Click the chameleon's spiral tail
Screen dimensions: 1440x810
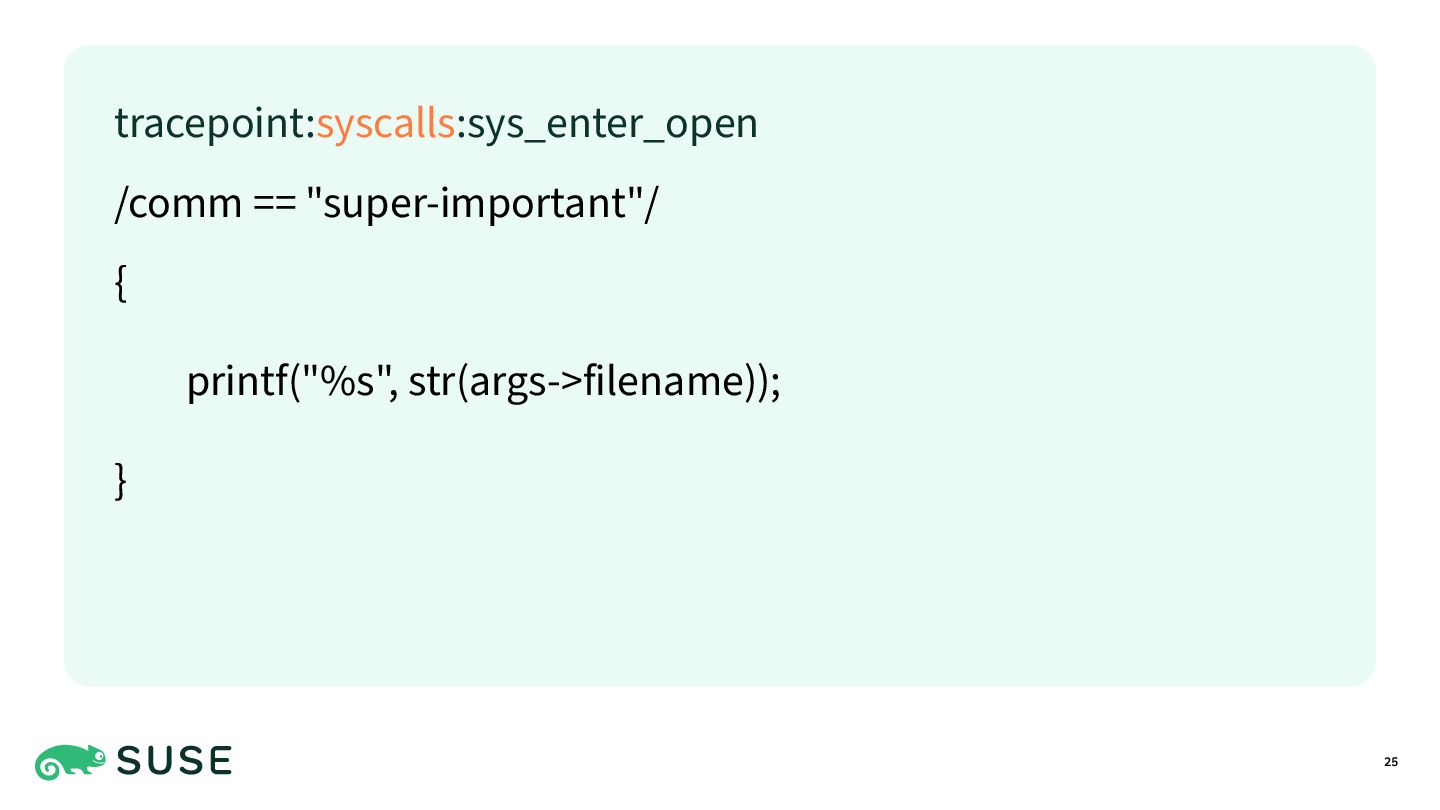(51, 768)
